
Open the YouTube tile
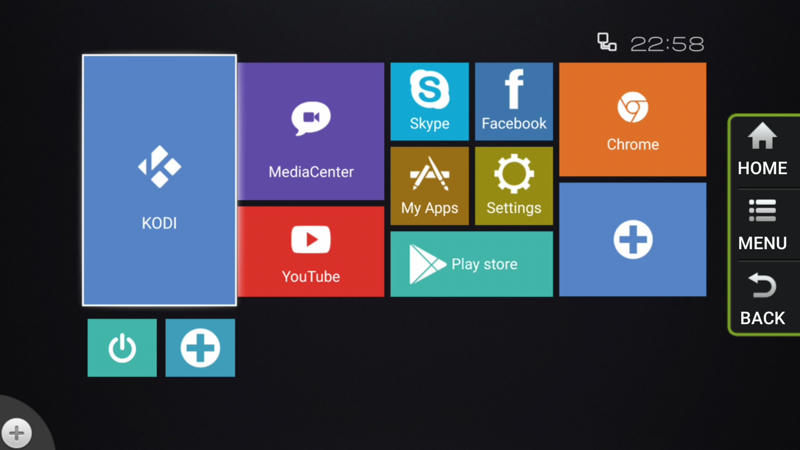(x=311, y=252)
